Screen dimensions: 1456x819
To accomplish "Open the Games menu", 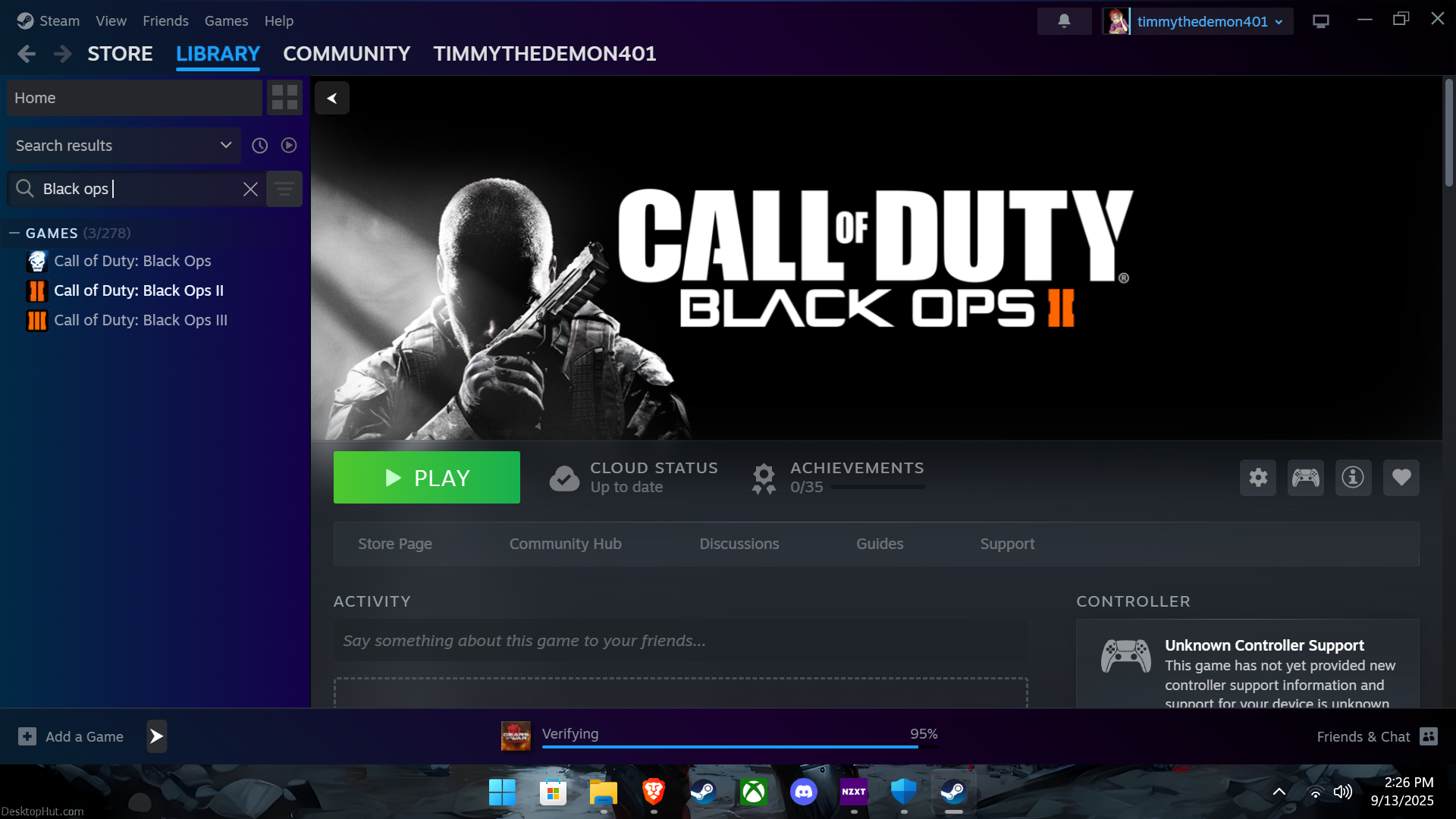I will (226, 21).
